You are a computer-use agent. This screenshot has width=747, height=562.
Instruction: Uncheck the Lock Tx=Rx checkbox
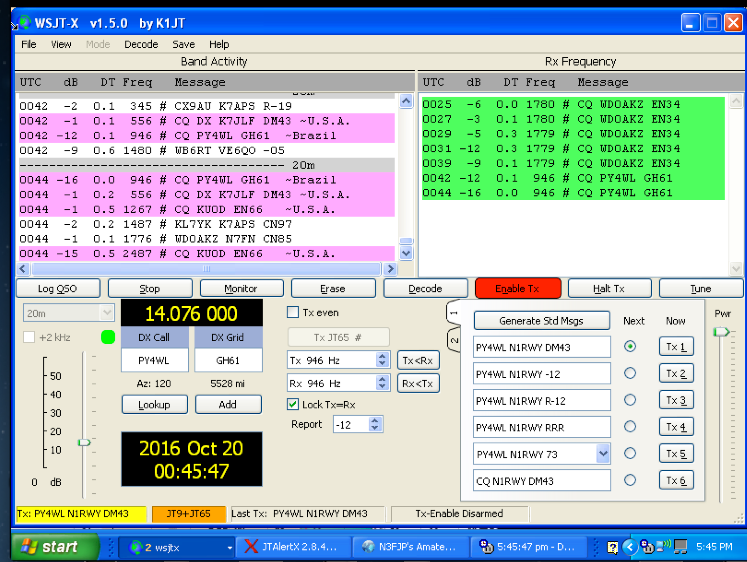294,404
